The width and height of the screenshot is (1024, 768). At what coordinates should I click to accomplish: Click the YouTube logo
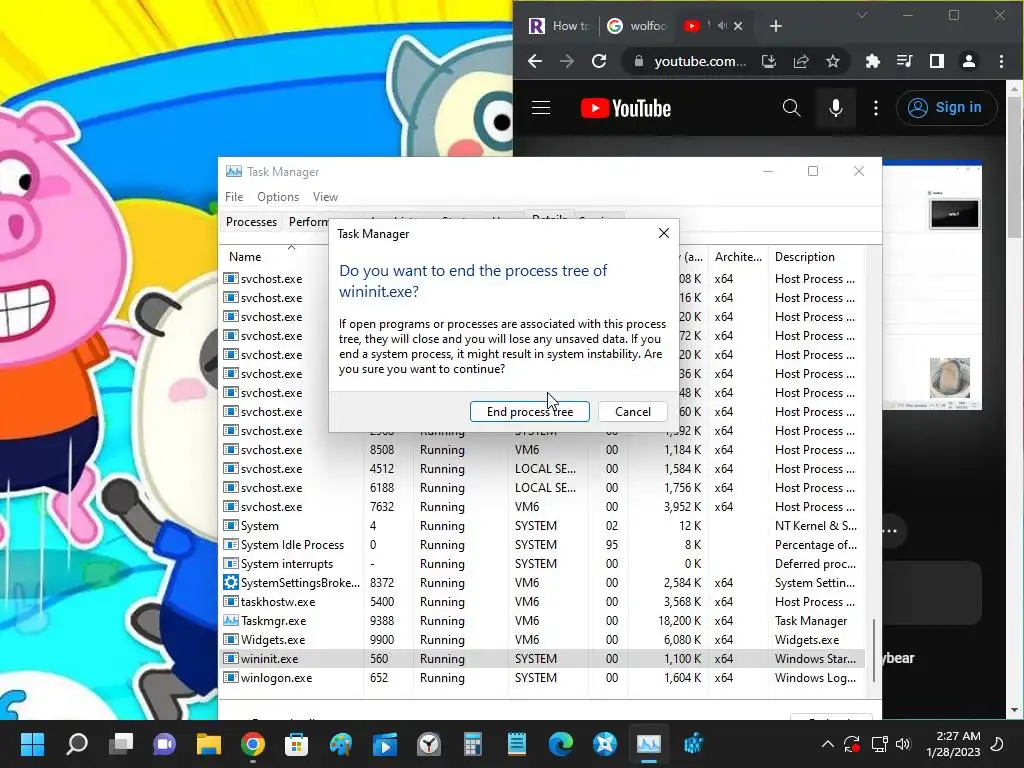[626, 108]
